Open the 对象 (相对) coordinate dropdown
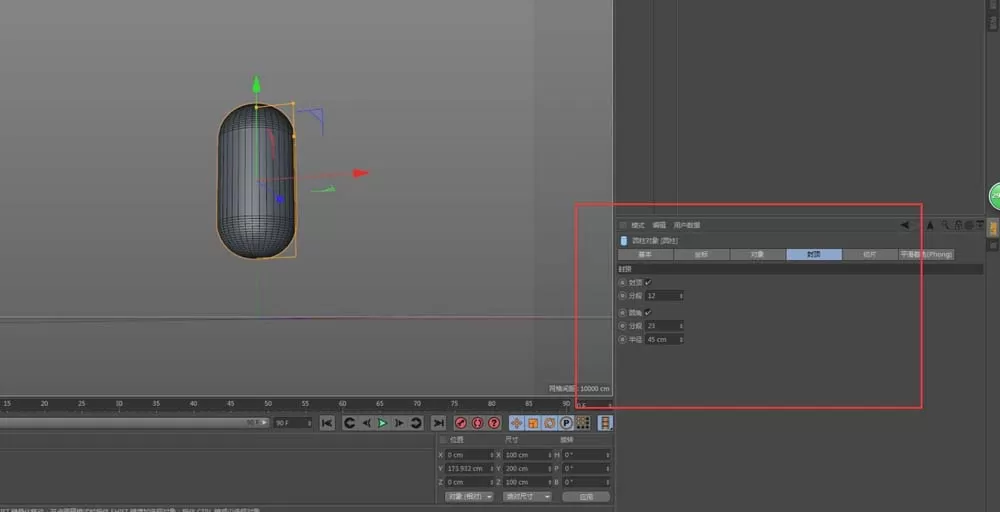Screen dimensions: 1000x512 (x=469, y=496)
